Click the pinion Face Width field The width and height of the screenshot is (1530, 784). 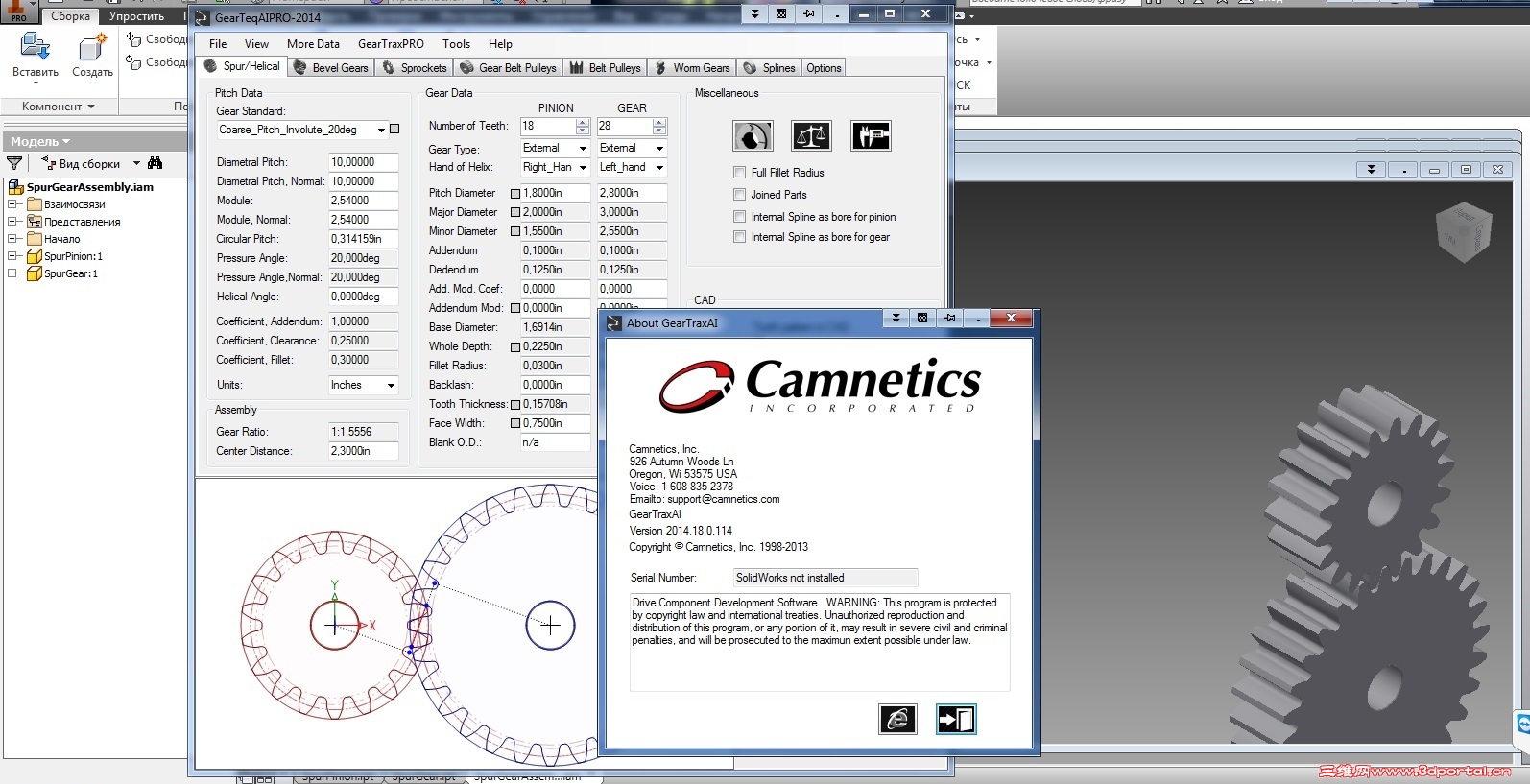click(555, 423)
